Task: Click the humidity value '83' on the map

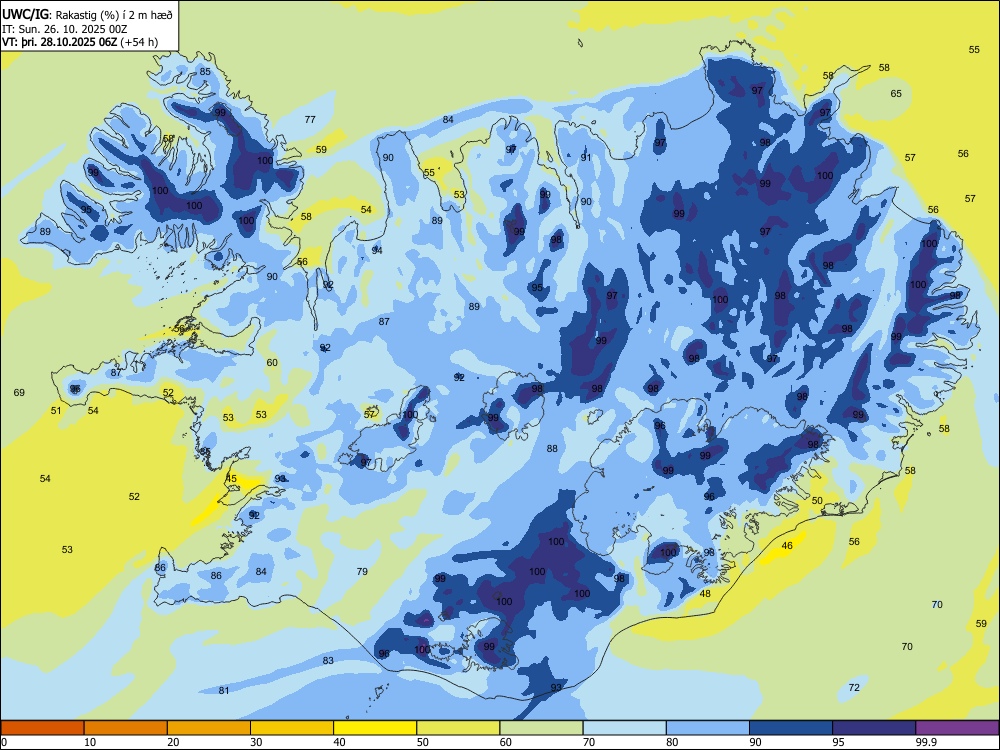Action: click(x=328, y=660)
